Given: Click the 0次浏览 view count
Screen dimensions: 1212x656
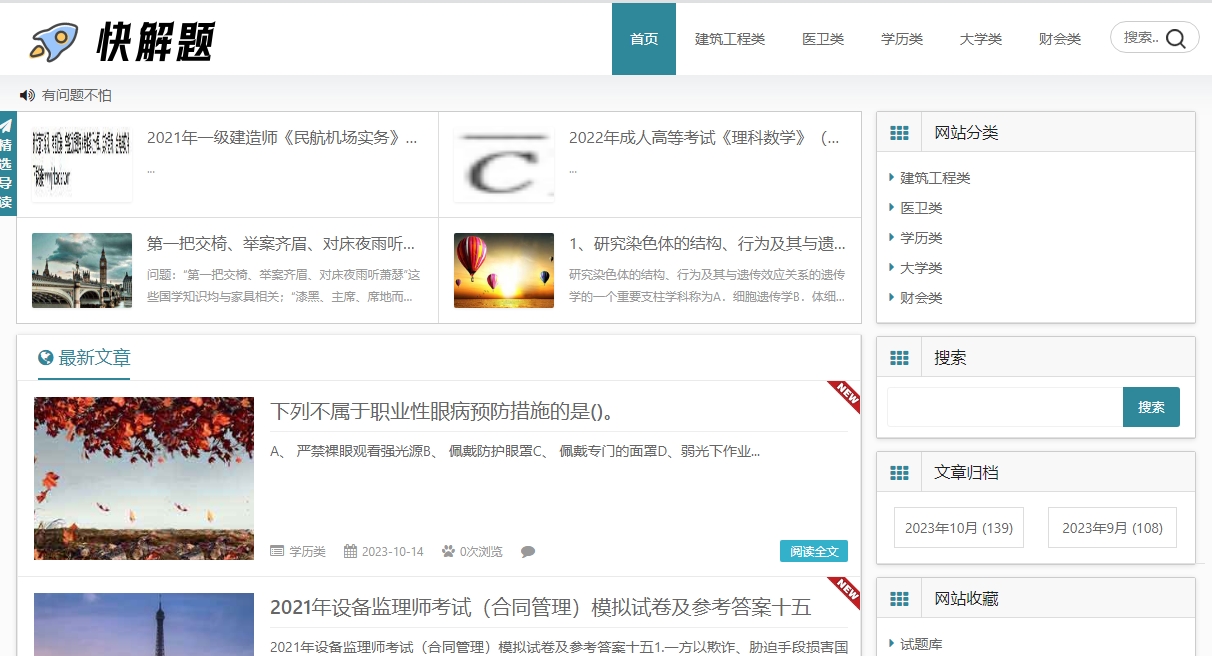Looking at the screenshot, I should (x=481, y=552).
